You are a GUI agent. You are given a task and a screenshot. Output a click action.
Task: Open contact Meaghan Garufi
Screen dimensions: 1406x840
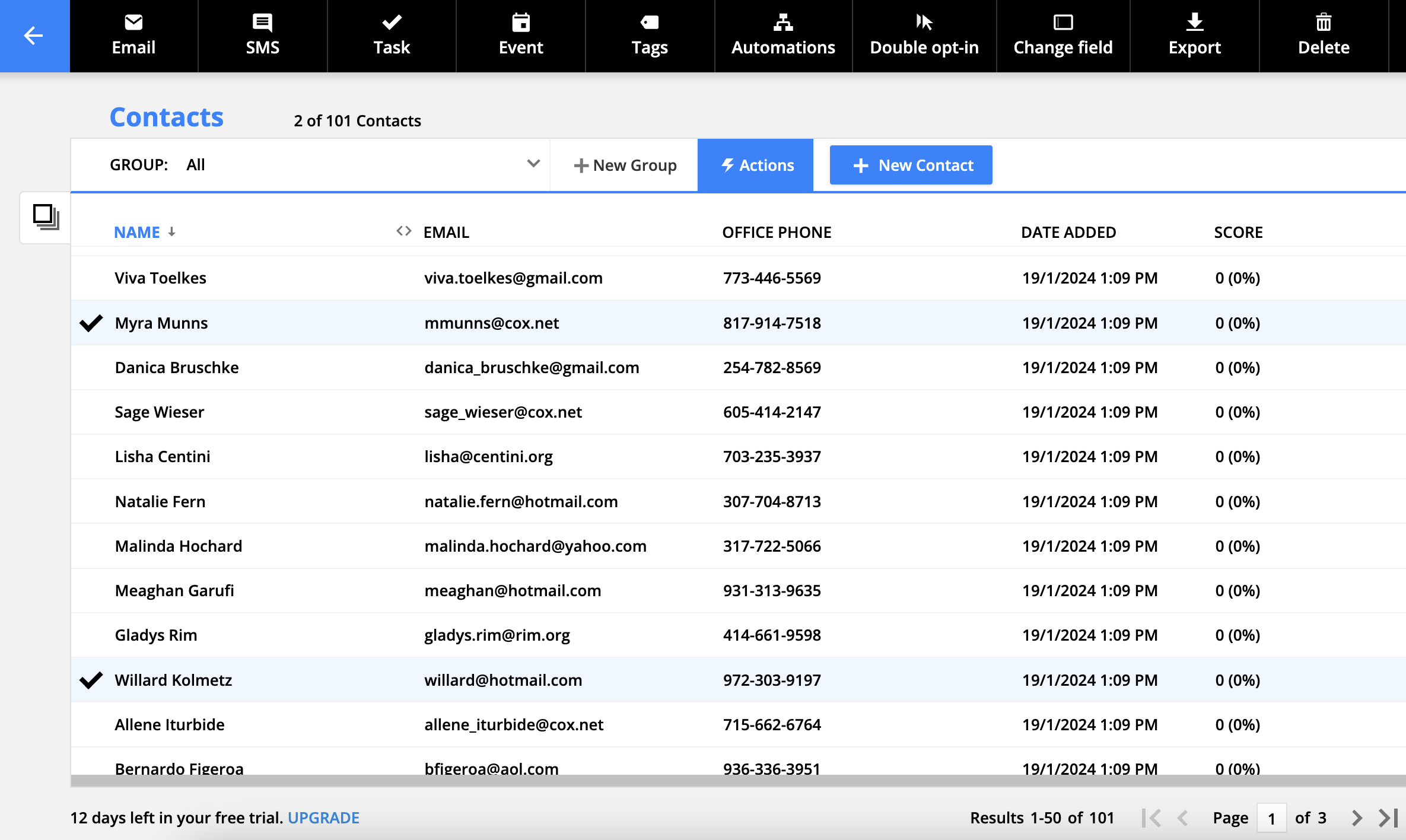[x=174, y=590]
